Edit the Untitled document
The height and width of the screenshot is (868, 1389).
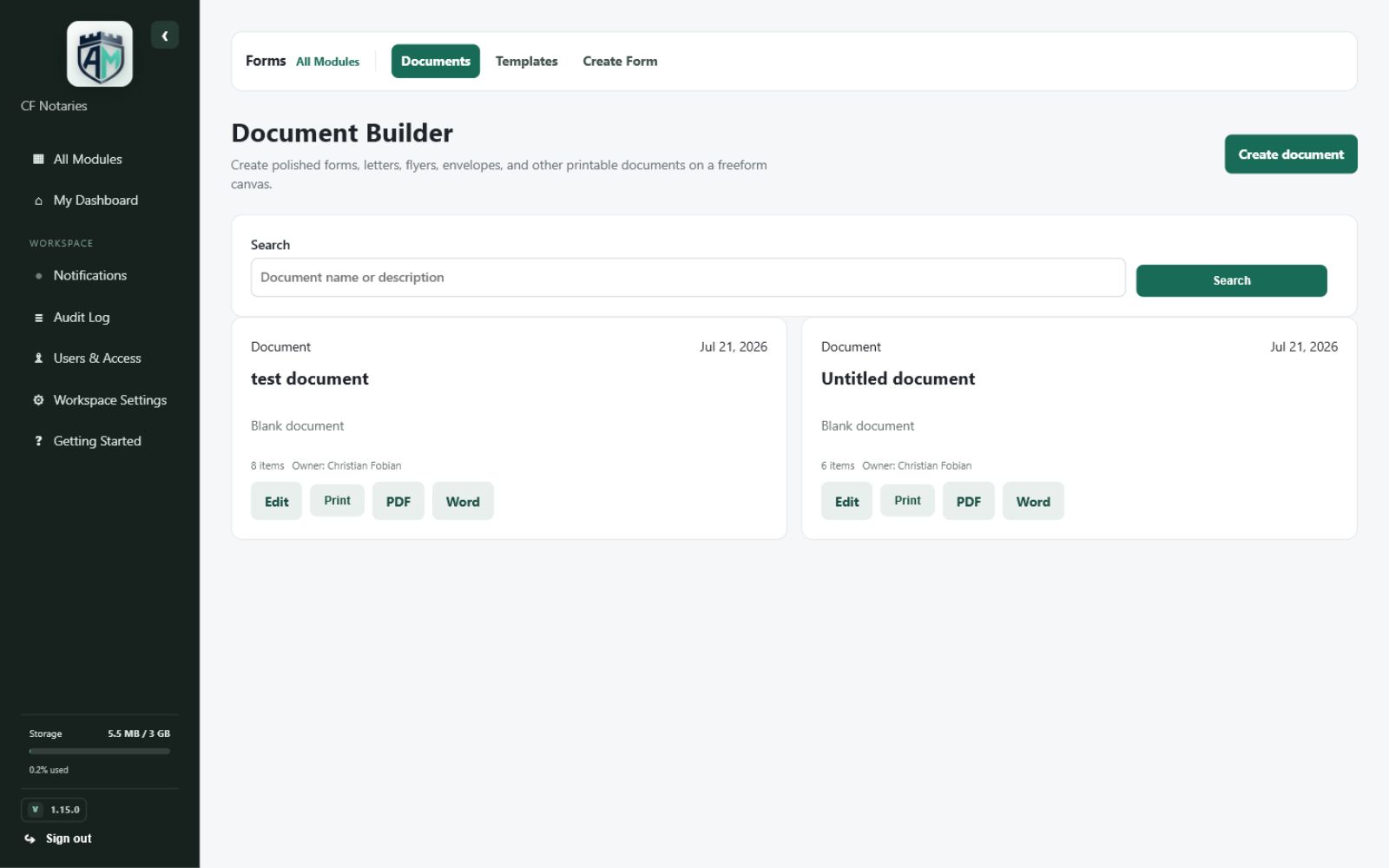846,501
